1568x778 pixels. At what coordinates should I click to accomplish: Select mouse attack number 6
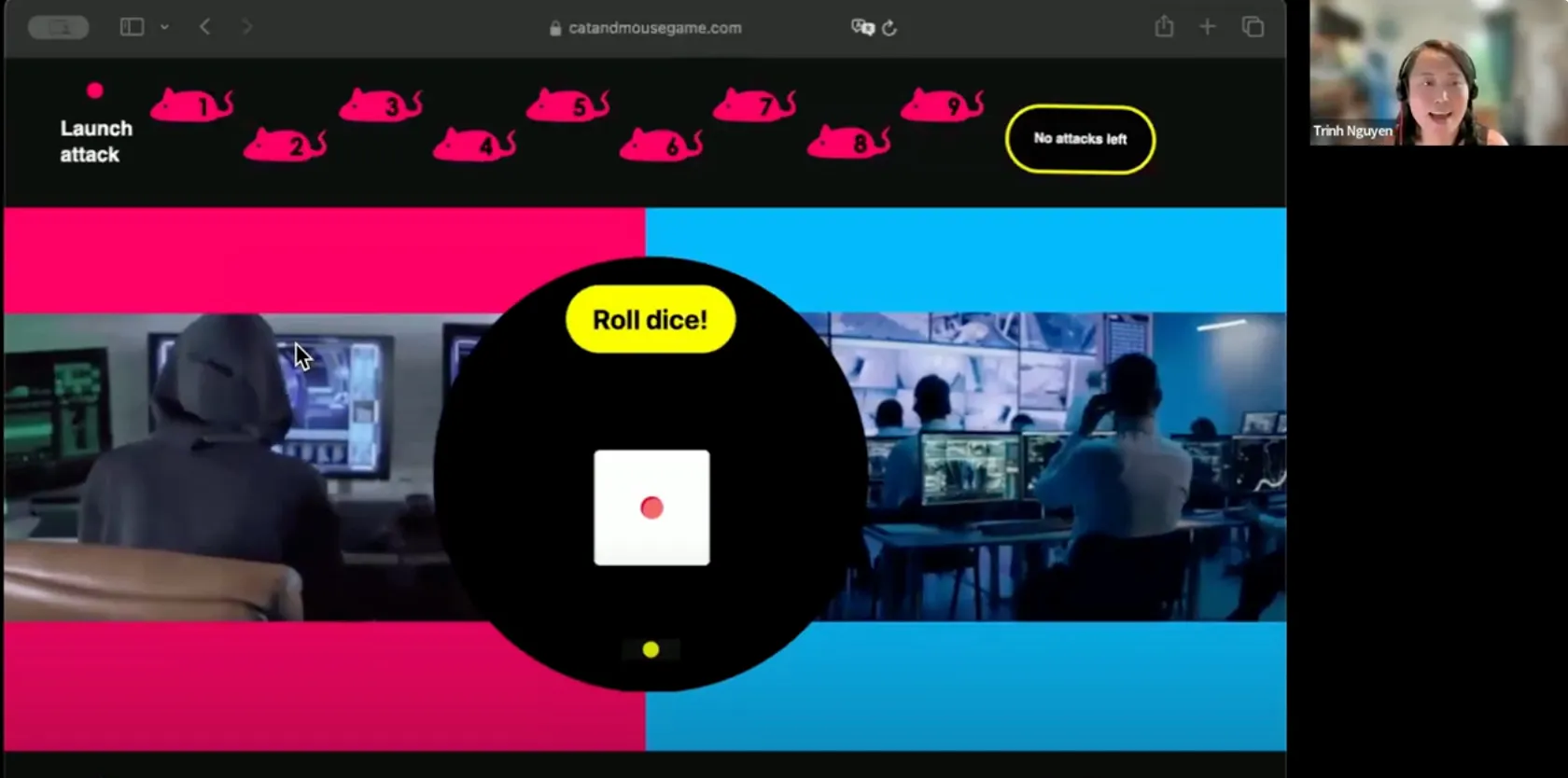click(x=662, y=145)
